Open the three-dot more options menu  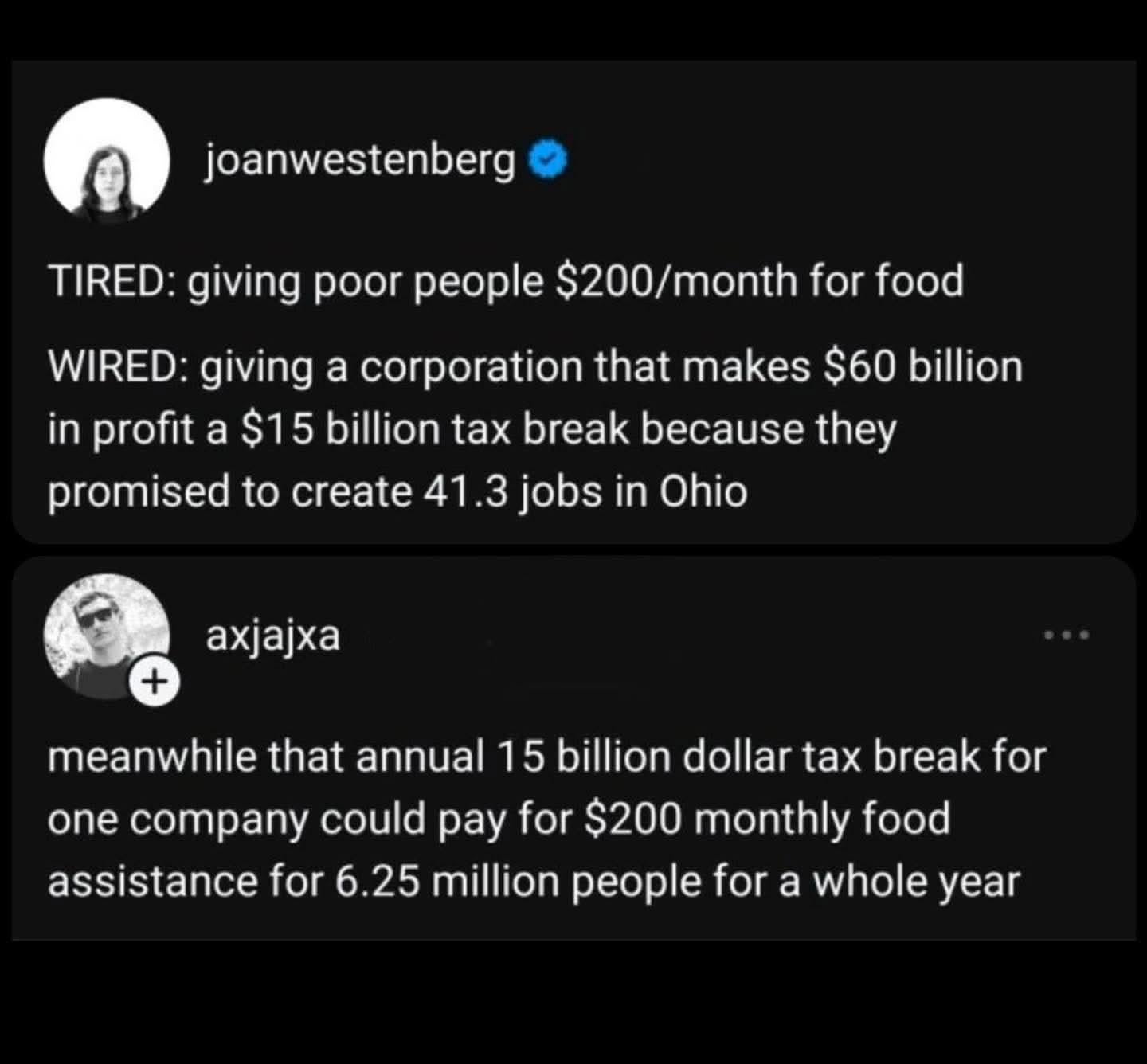pos(1066,636)
